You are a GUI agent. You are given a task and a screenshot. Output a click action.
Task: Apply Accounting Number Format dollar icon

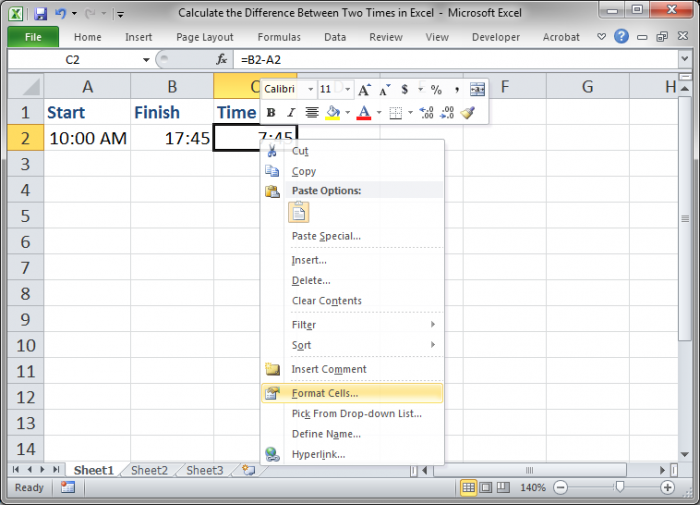[404, 90]
